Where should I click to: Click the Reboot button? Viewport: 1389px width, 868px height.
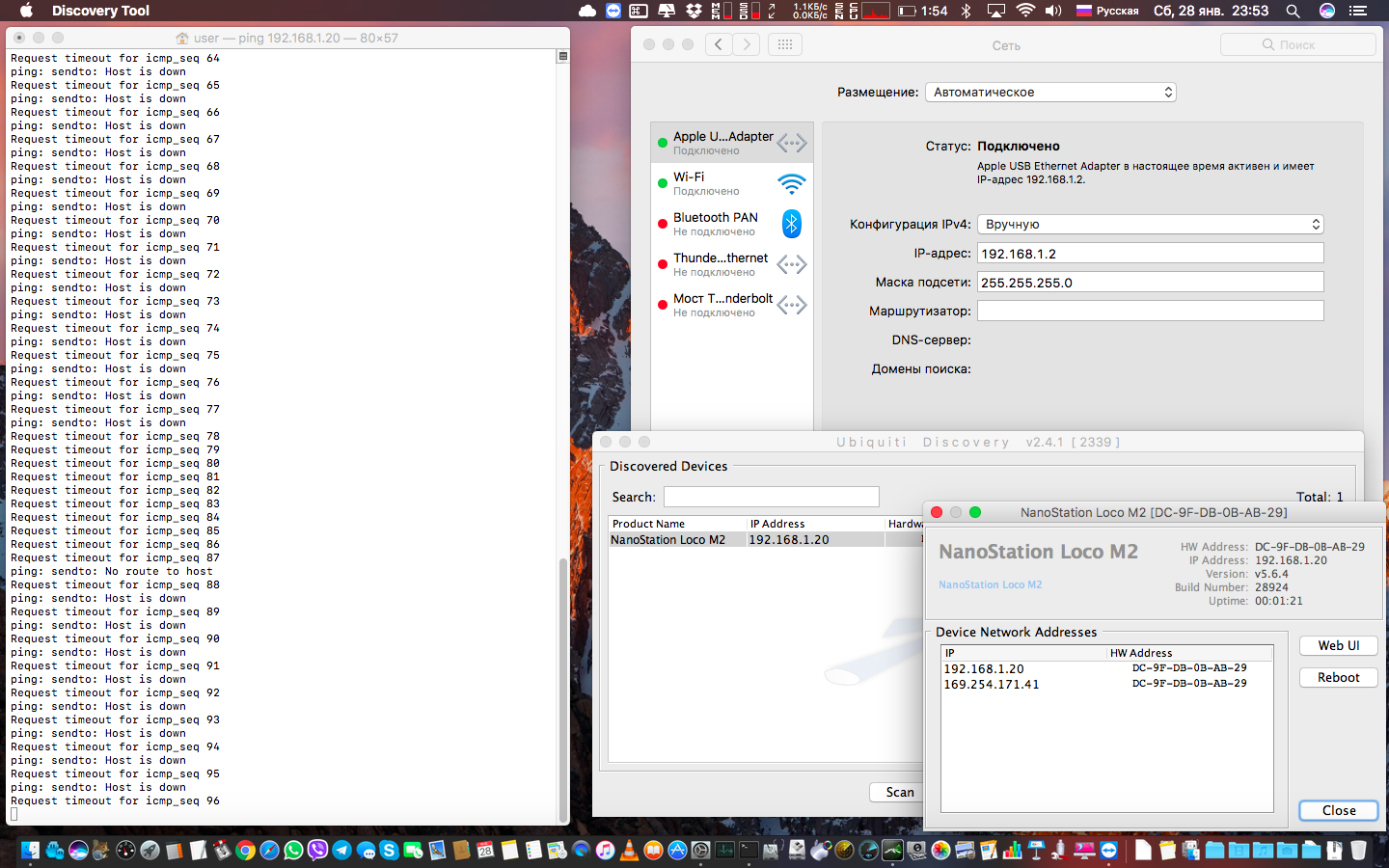pos(1338,677)
